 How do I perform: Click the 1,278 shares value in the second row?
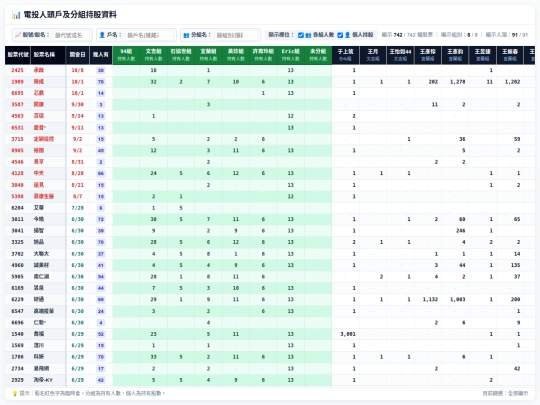[458, 82]
